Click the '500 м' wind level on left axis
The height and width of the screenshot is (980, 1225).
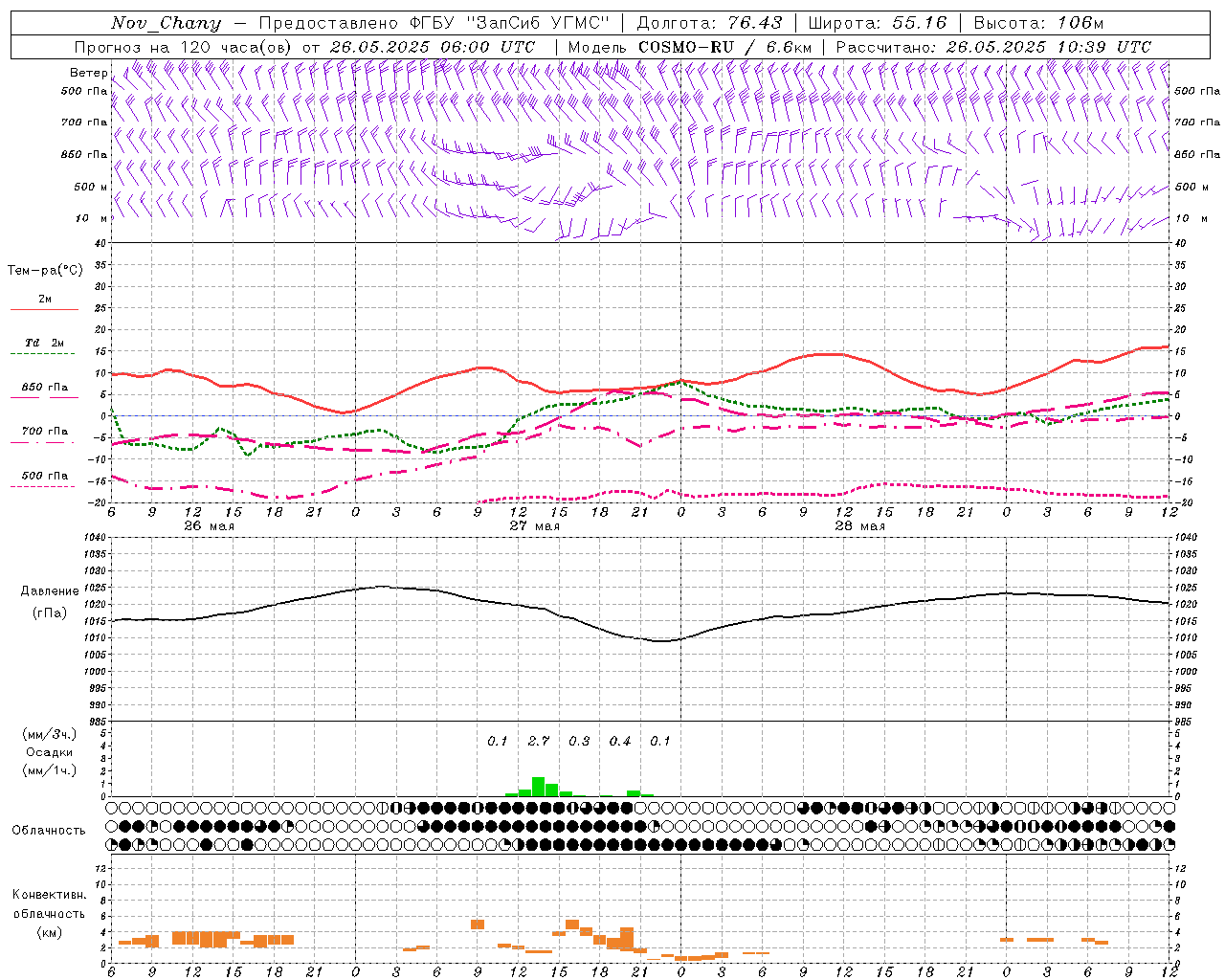point(91,187)
